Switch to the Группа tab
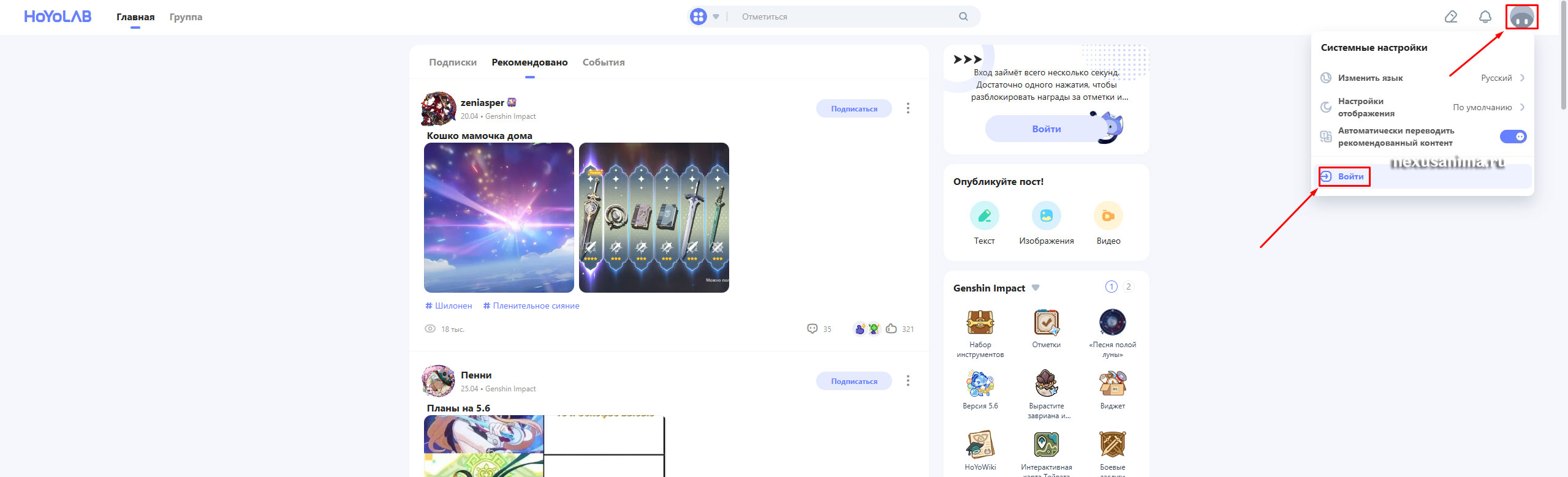1568x477 pixels. (186, 17)
